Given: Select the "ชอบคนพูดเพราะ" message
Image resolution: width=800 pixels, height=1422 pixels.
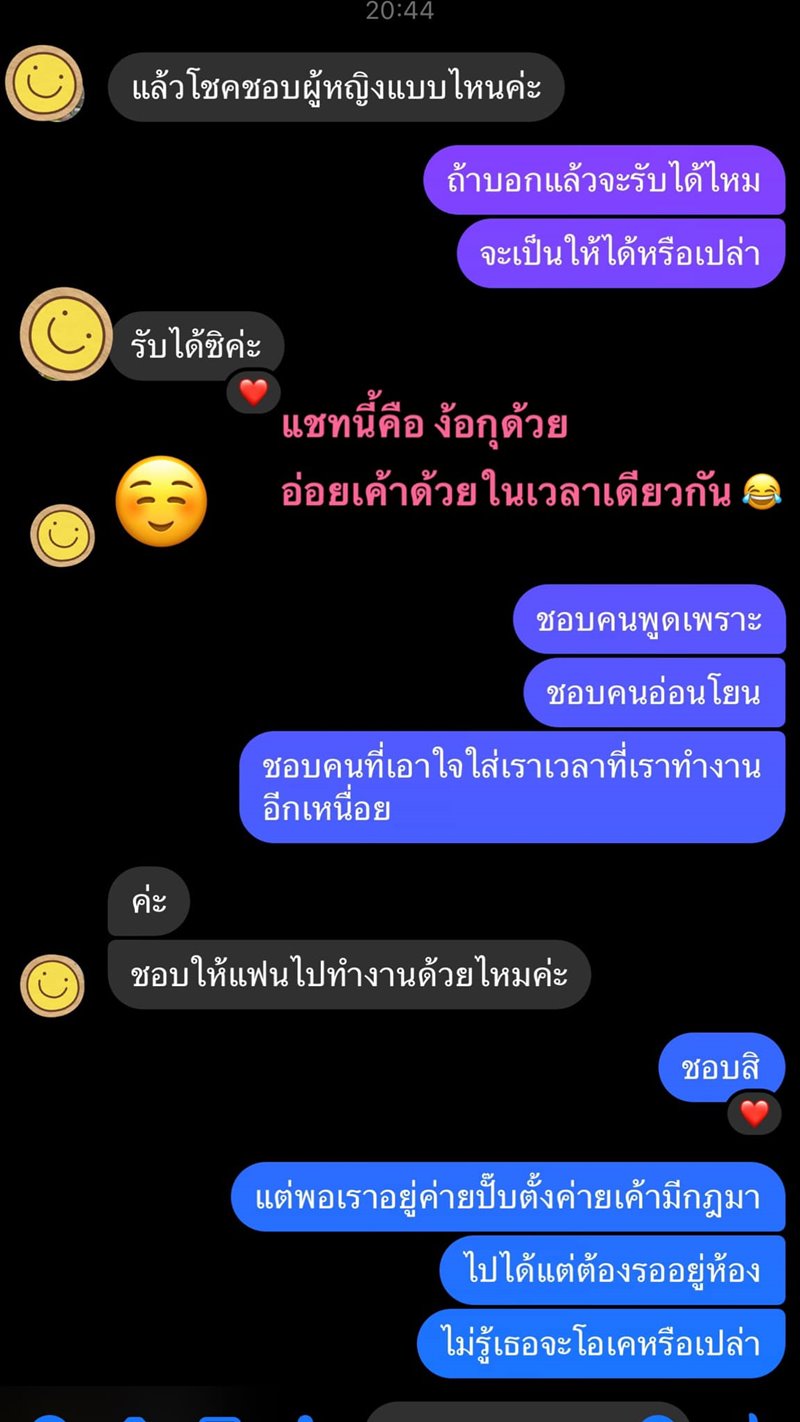Looking at the screenshot, I should [649, 619].
